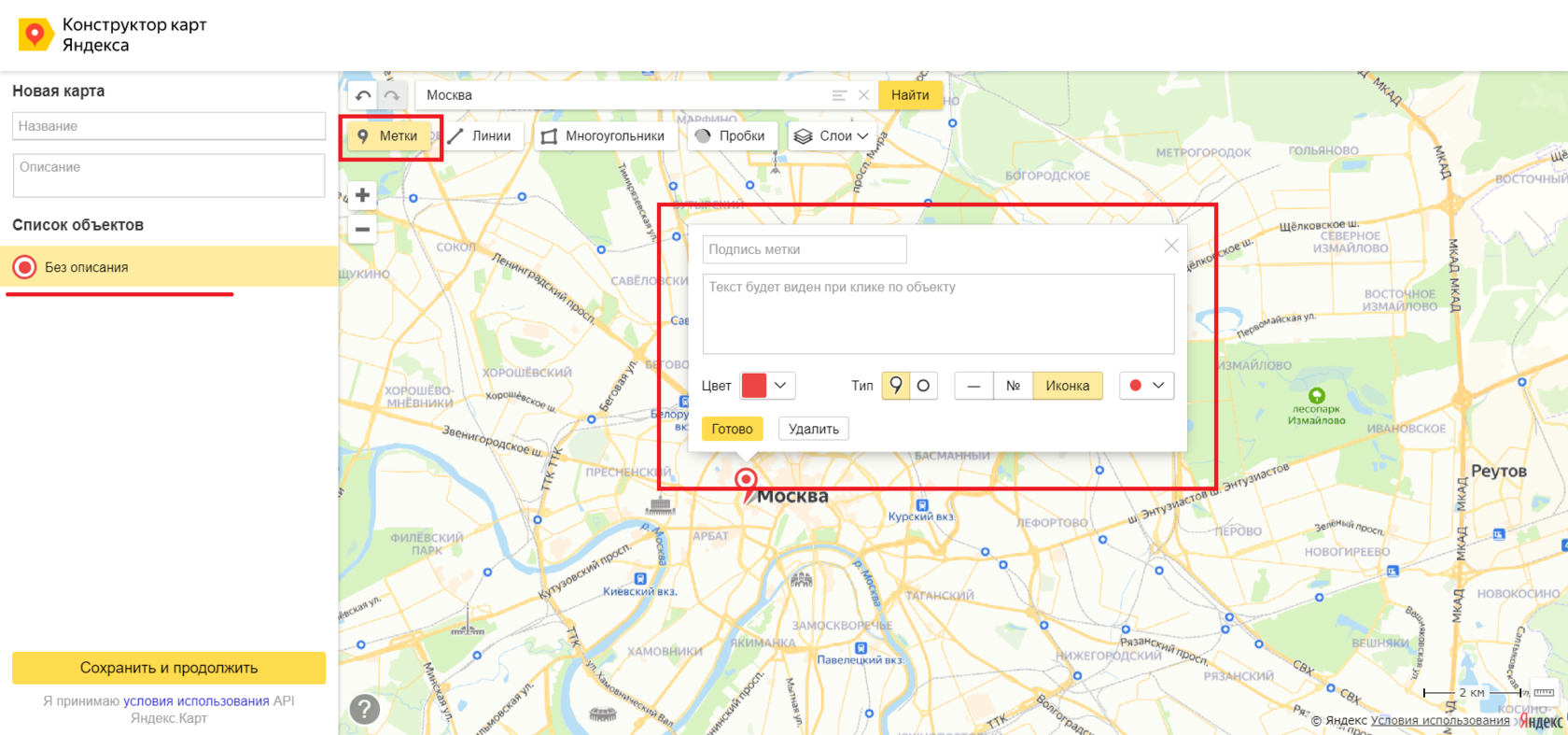This screenshot has height=735, width=1568.
Task: Click the red placemark on Москва
Action: coord(746,486)
